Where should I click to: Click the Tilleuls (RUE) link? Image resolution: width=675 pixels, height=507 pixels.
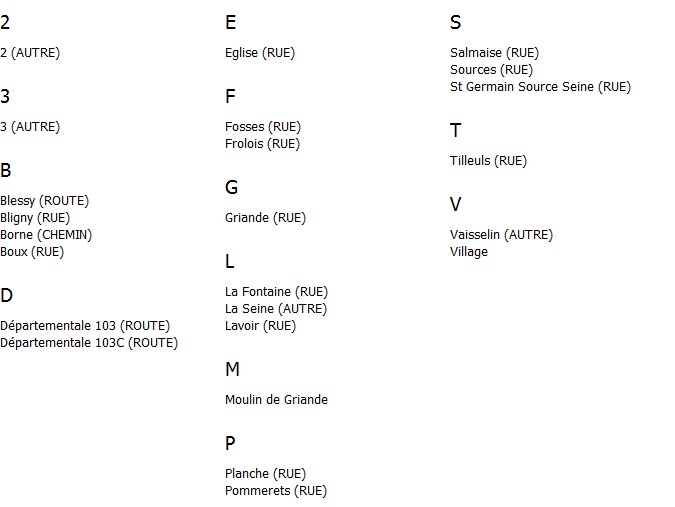click(489, 161)
